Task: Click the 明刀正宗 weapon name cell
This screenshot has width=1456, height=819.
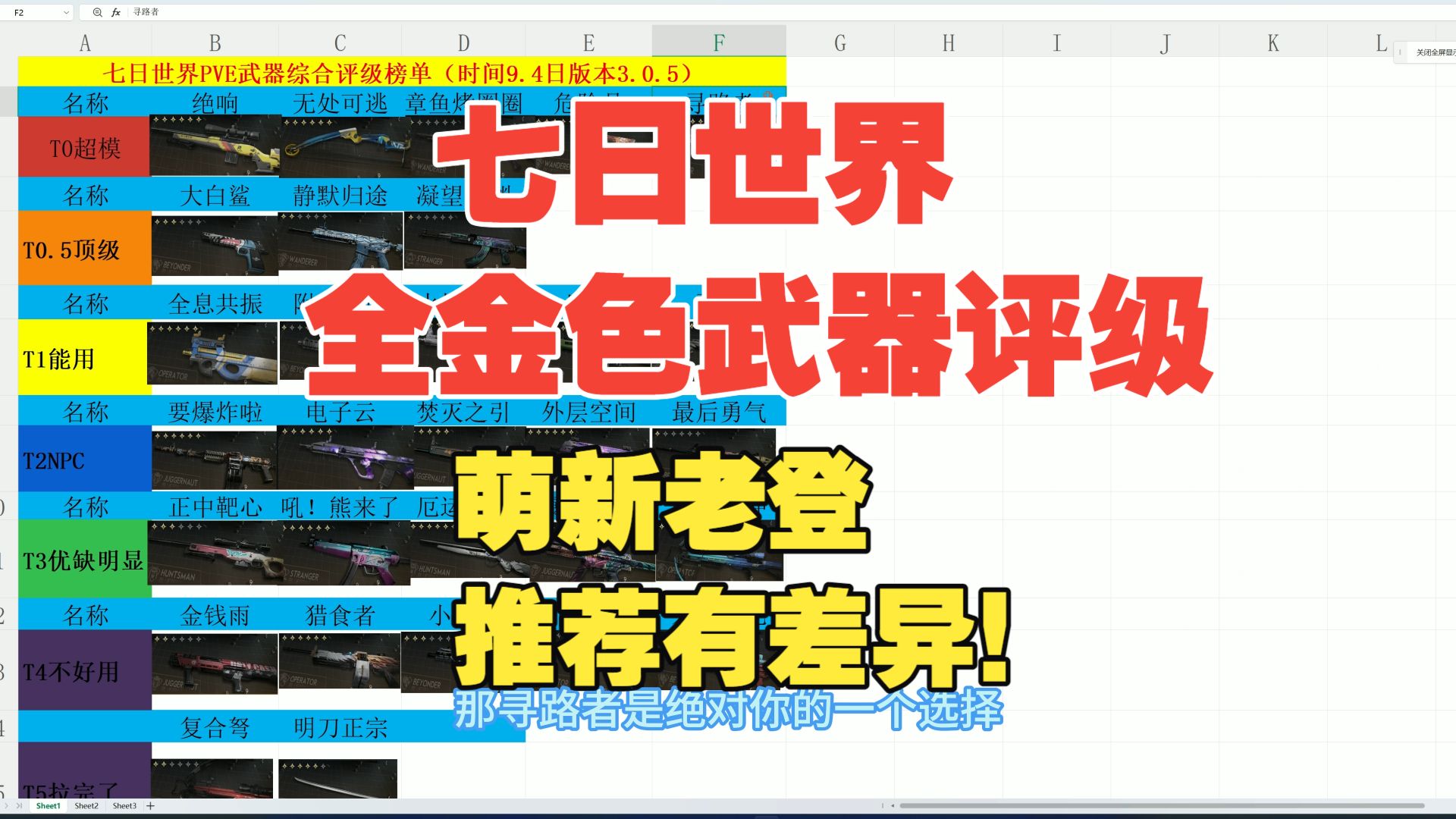Action: (340, 727)
